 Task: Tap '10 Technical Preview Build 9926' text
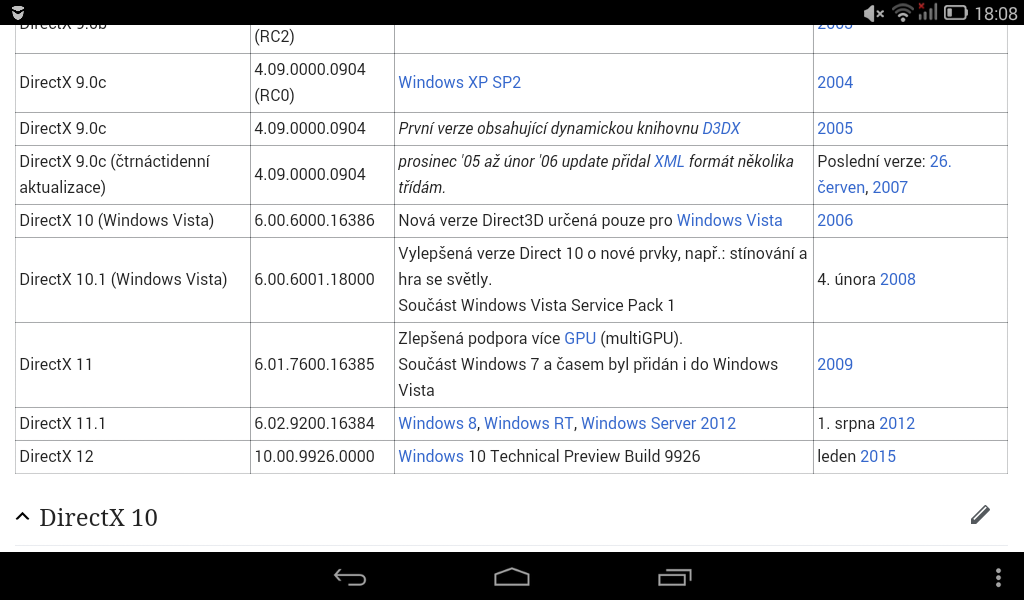584,456
